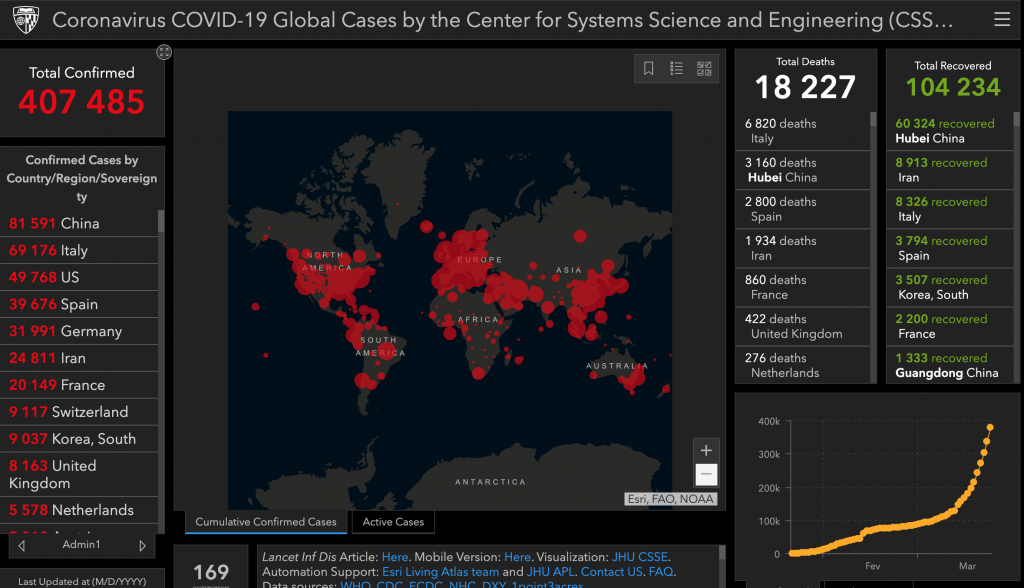
Task: Click the last data point on the chart
Action: [991, 427]
